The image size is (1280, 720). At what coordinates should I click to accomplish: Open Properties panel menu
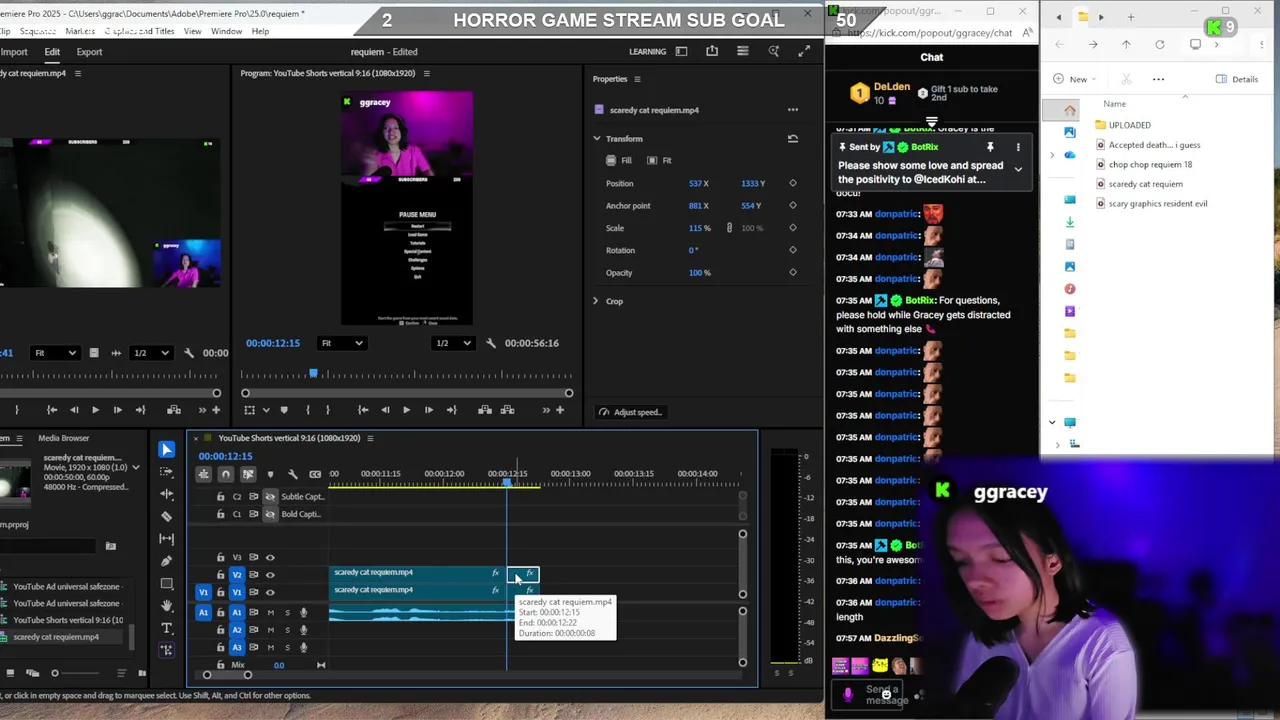(637, 79)
